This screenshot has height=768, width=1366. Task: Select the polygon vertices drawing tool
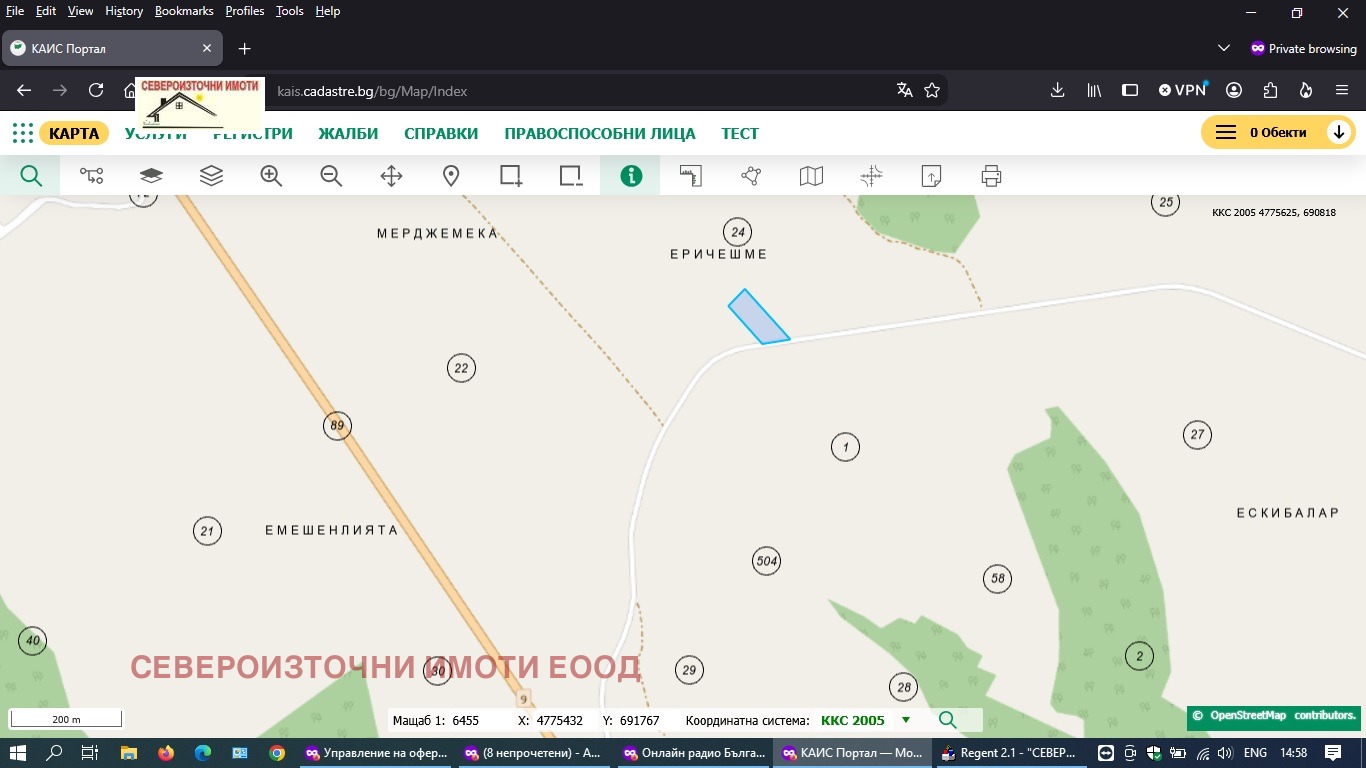click(751, 176)
